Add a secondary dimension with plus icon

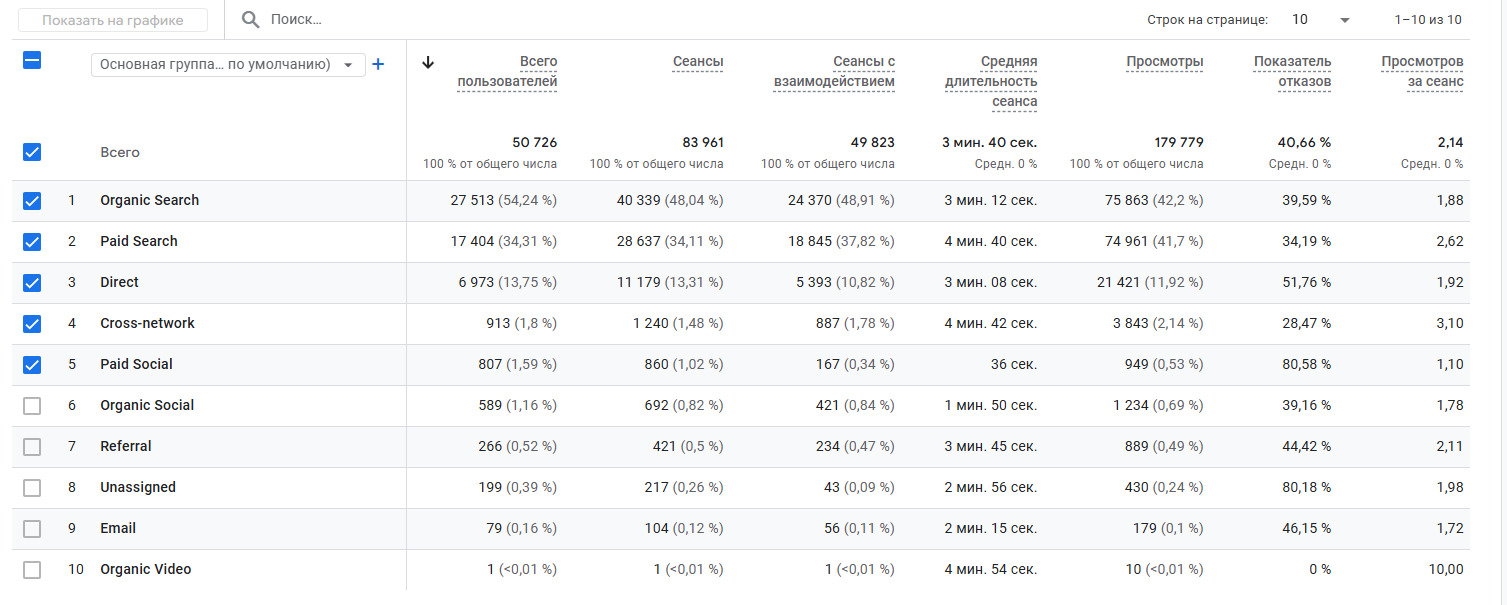(x=378, y=64)
